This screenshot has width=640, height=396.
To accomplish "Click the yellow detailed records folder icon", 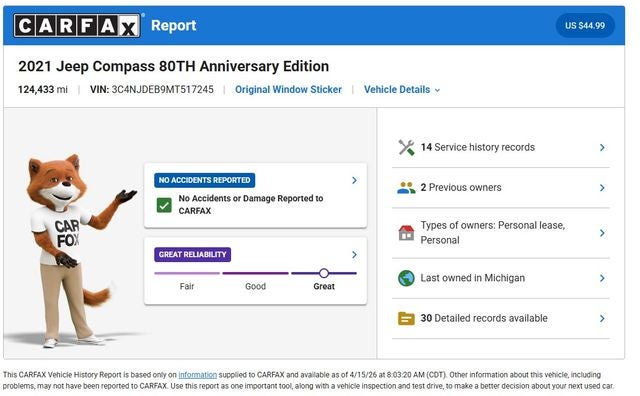I will pyautogui.click(x=406, y=318).
